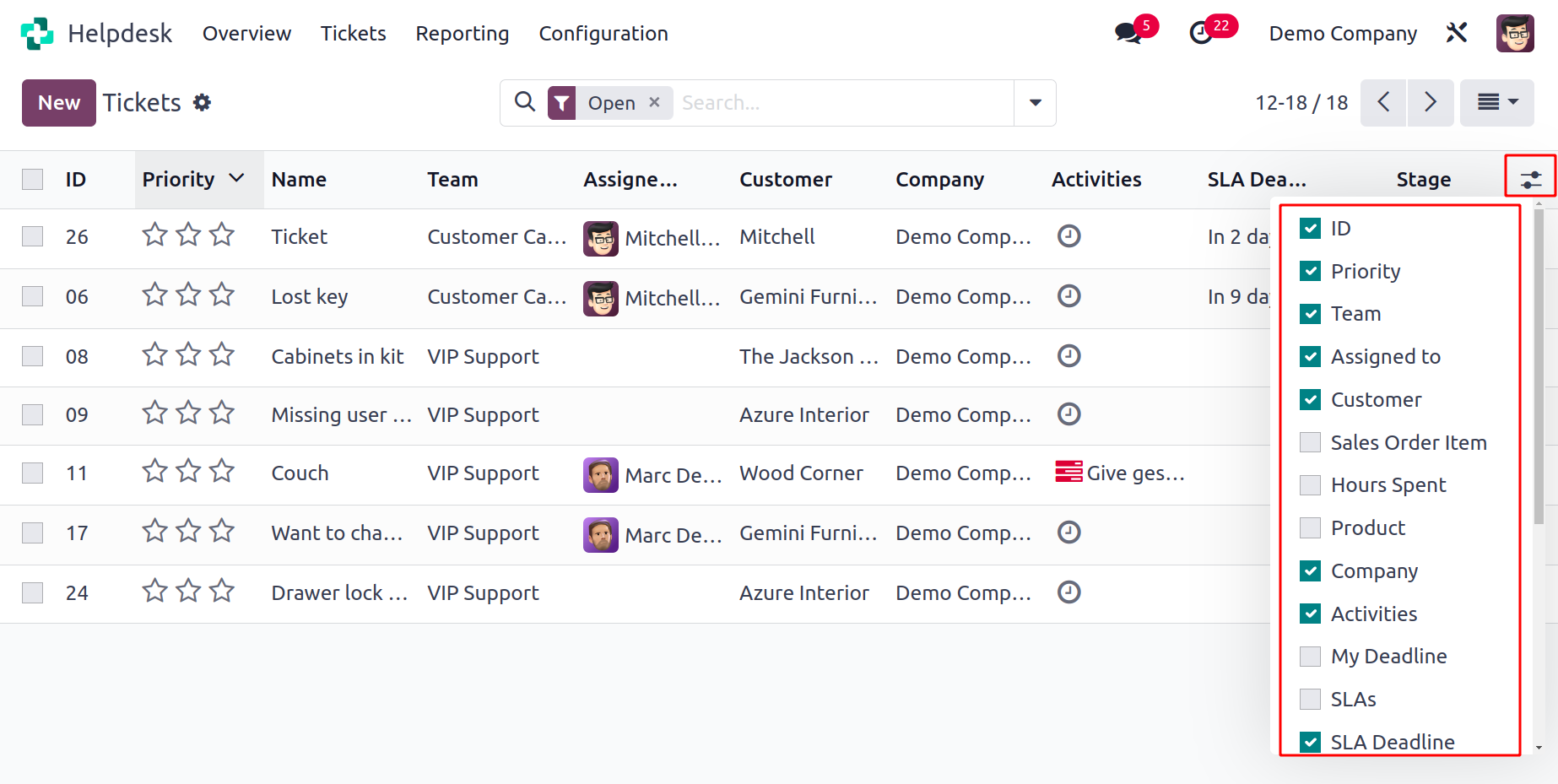Open the activities clock icon with badge 22
1558x784 pixels.
click(x=1201, y=34)
